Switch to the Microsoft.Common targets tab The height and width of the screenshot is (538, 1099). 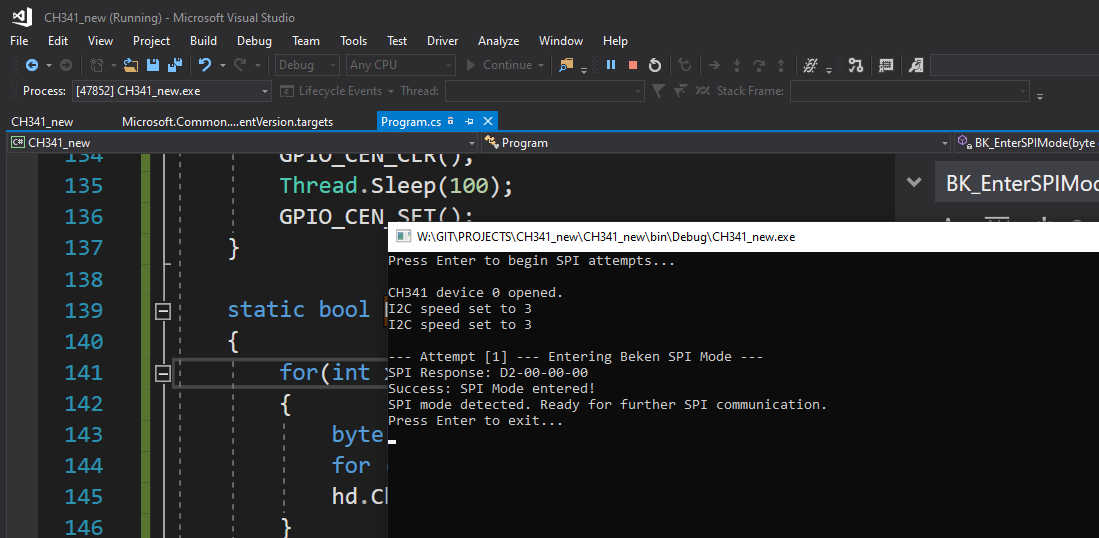[227, 121]
